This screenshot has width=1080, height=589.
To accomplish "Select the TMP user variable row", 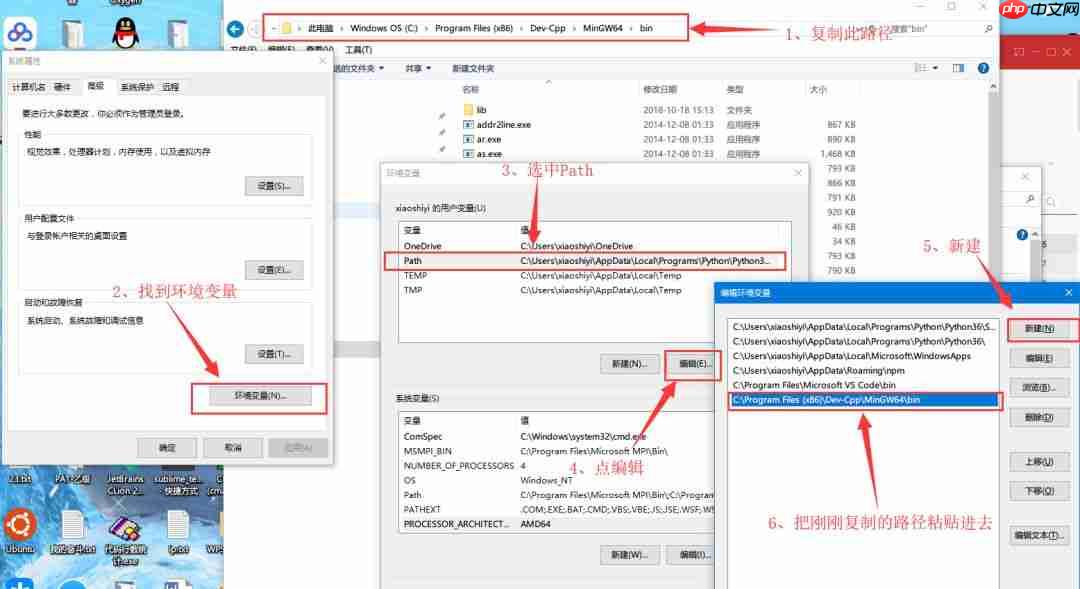I will click(x=594, y=290).
